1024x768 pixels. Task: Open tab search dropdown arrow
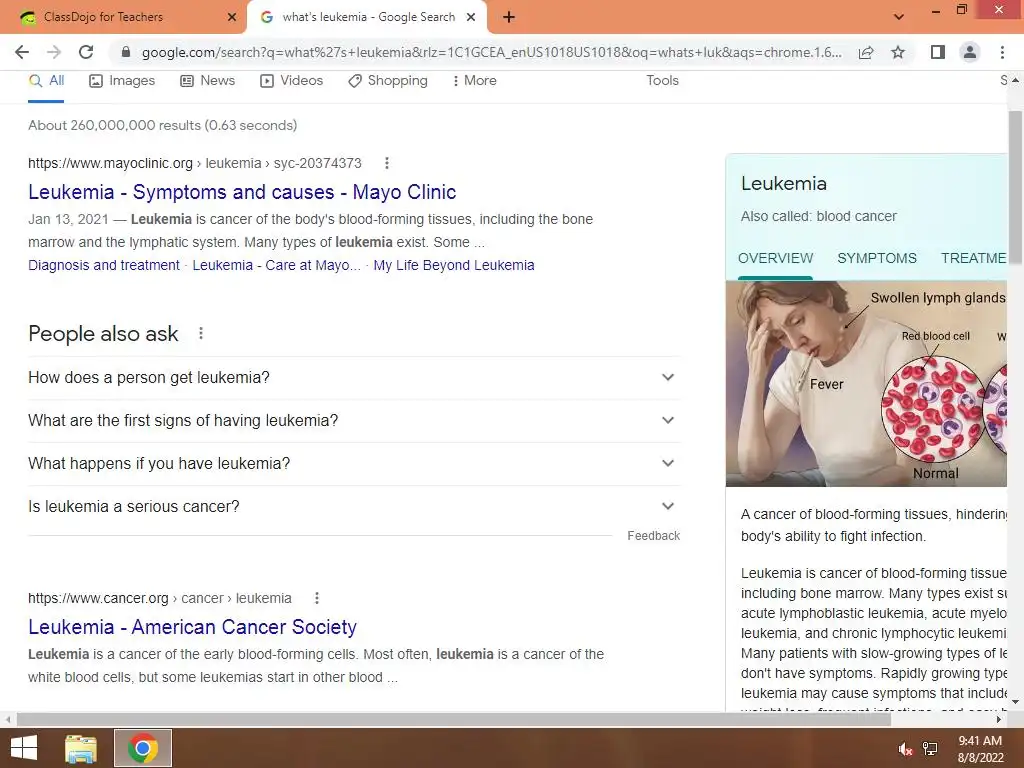(x=899, y=17)
